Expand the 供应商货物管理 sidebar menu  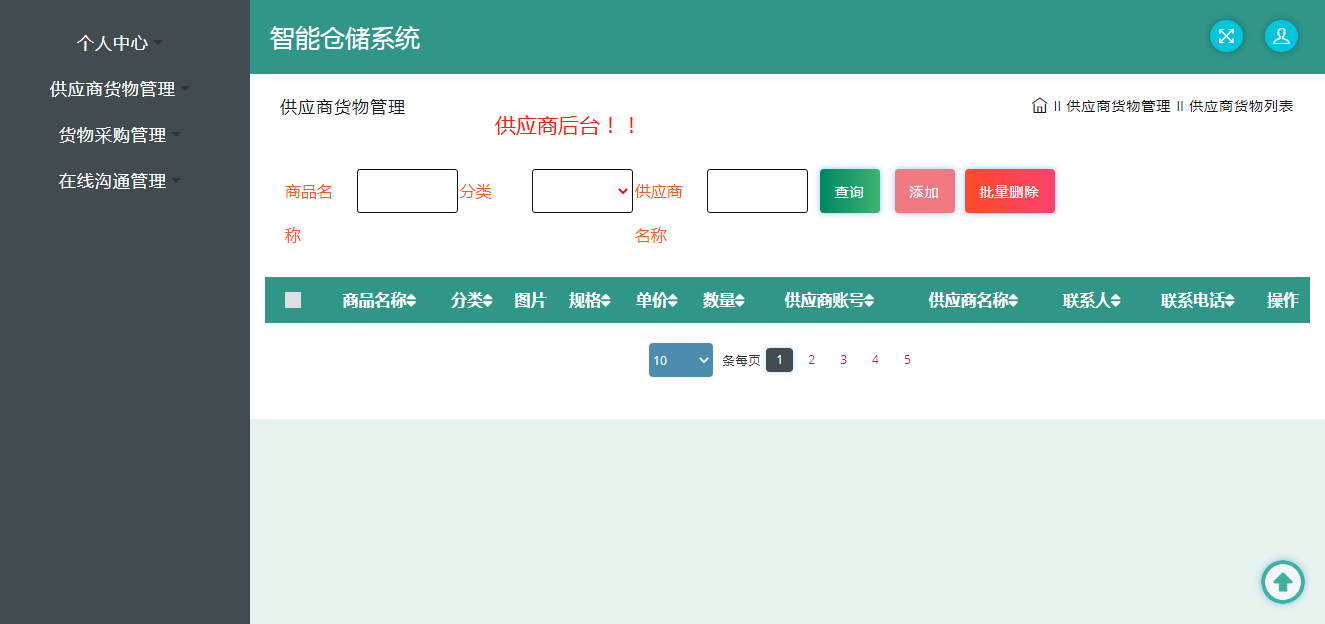[119, 89]
